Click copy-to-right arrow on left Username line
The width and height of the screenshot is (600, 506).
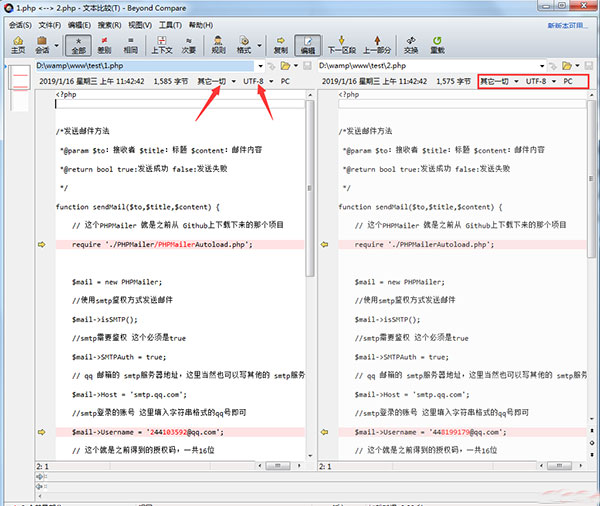pos(41,432)
